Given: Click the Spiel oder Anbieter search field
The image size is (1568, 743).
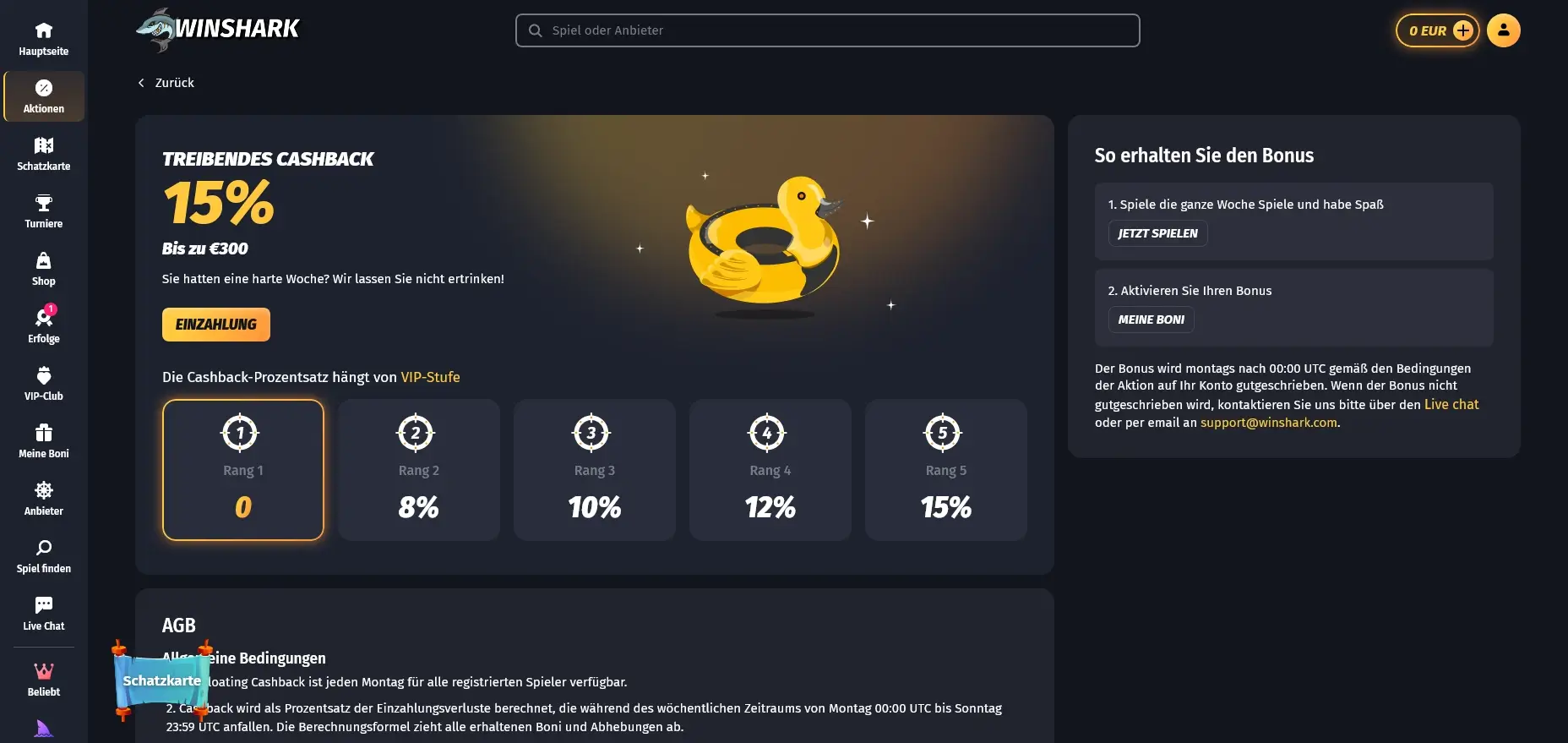Looking at the screenshot, I should 826,30.
